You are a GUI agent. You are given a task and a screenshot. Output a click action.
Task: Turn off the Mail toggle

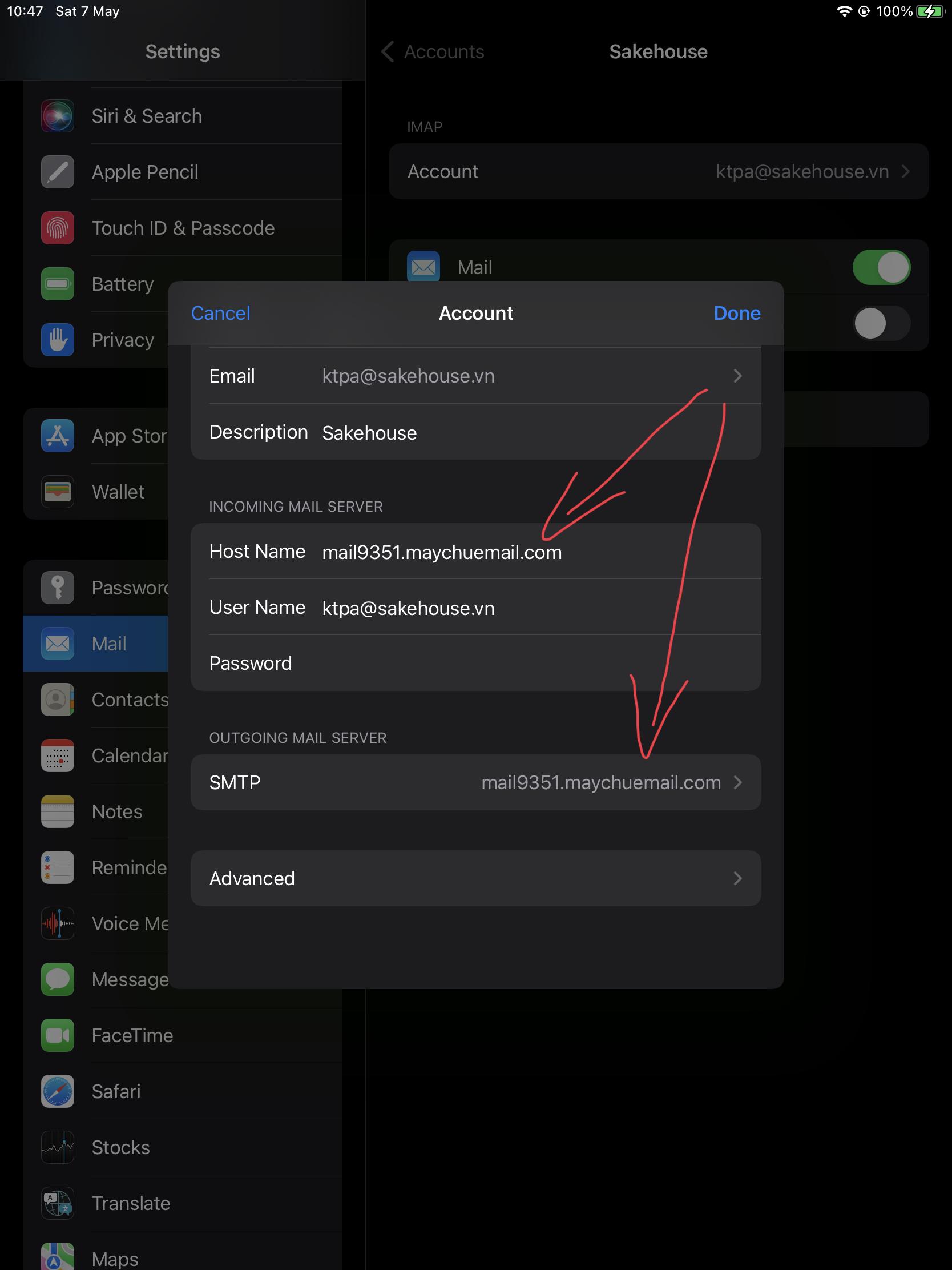point(881,267)
